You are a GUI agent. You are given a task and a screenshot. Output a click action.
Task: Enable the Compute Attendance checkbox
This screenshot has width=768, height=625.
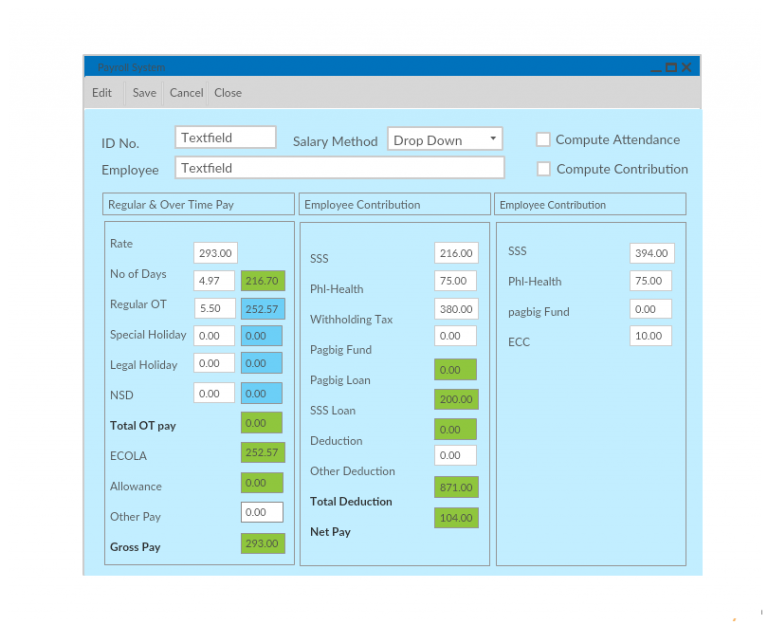(x=543, y=140)
